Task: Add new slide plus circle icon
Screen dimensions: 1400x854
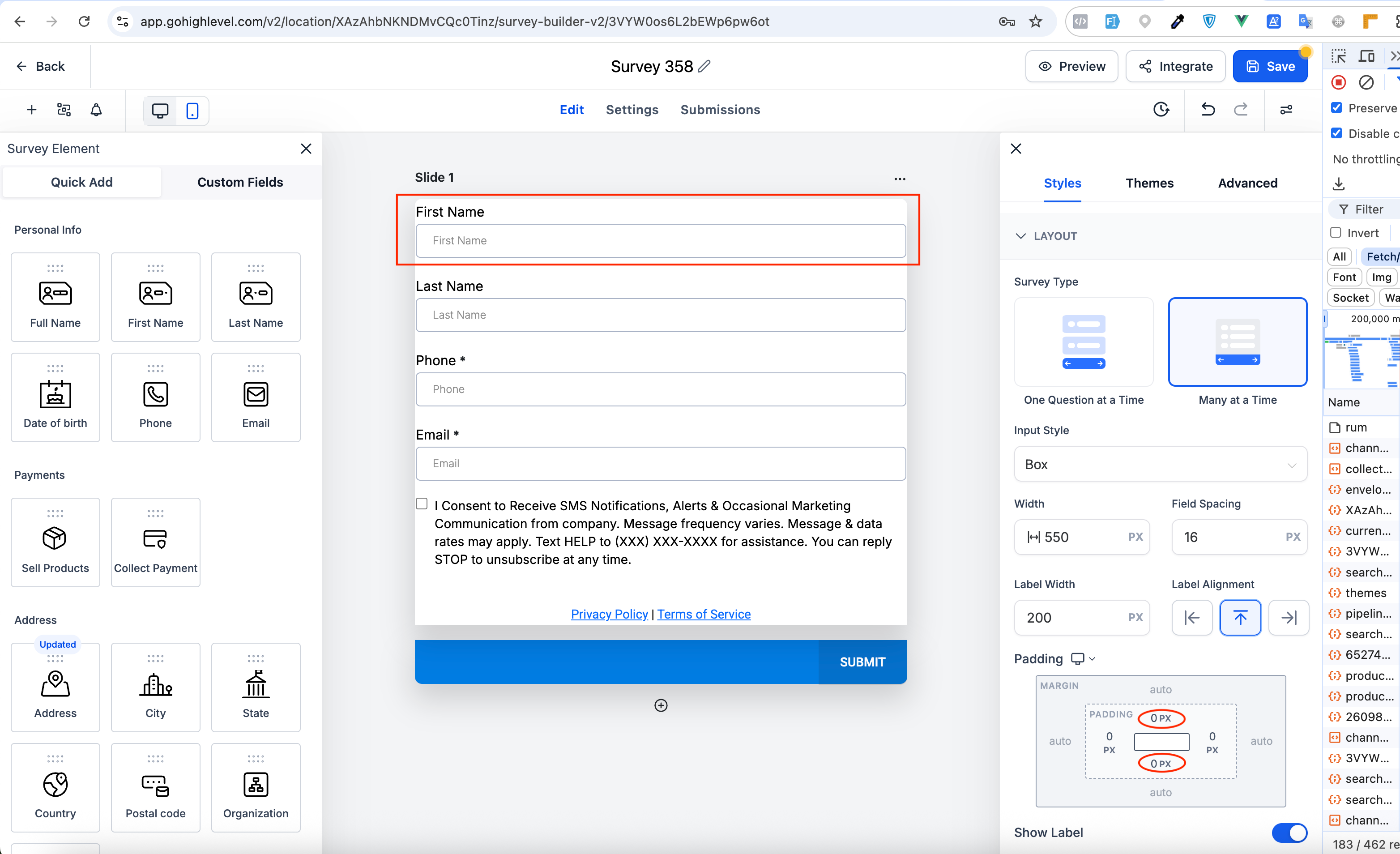Action: pyautogui.click(x=660, y=705)
